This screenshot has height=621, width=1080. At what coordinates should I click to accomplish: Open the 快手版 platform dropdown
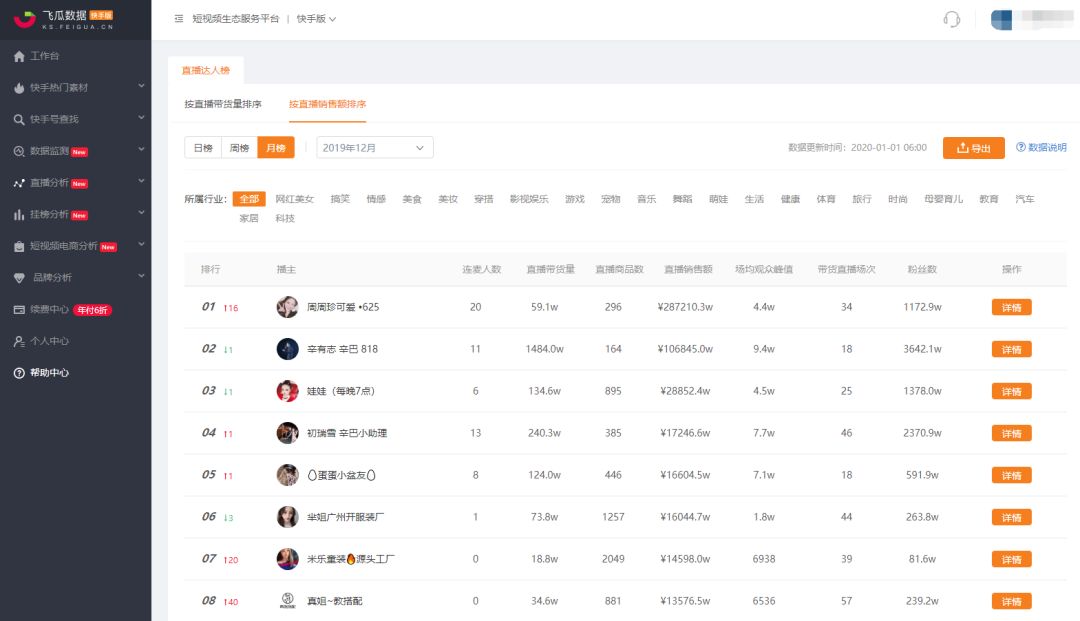click(x=316, y=19)
